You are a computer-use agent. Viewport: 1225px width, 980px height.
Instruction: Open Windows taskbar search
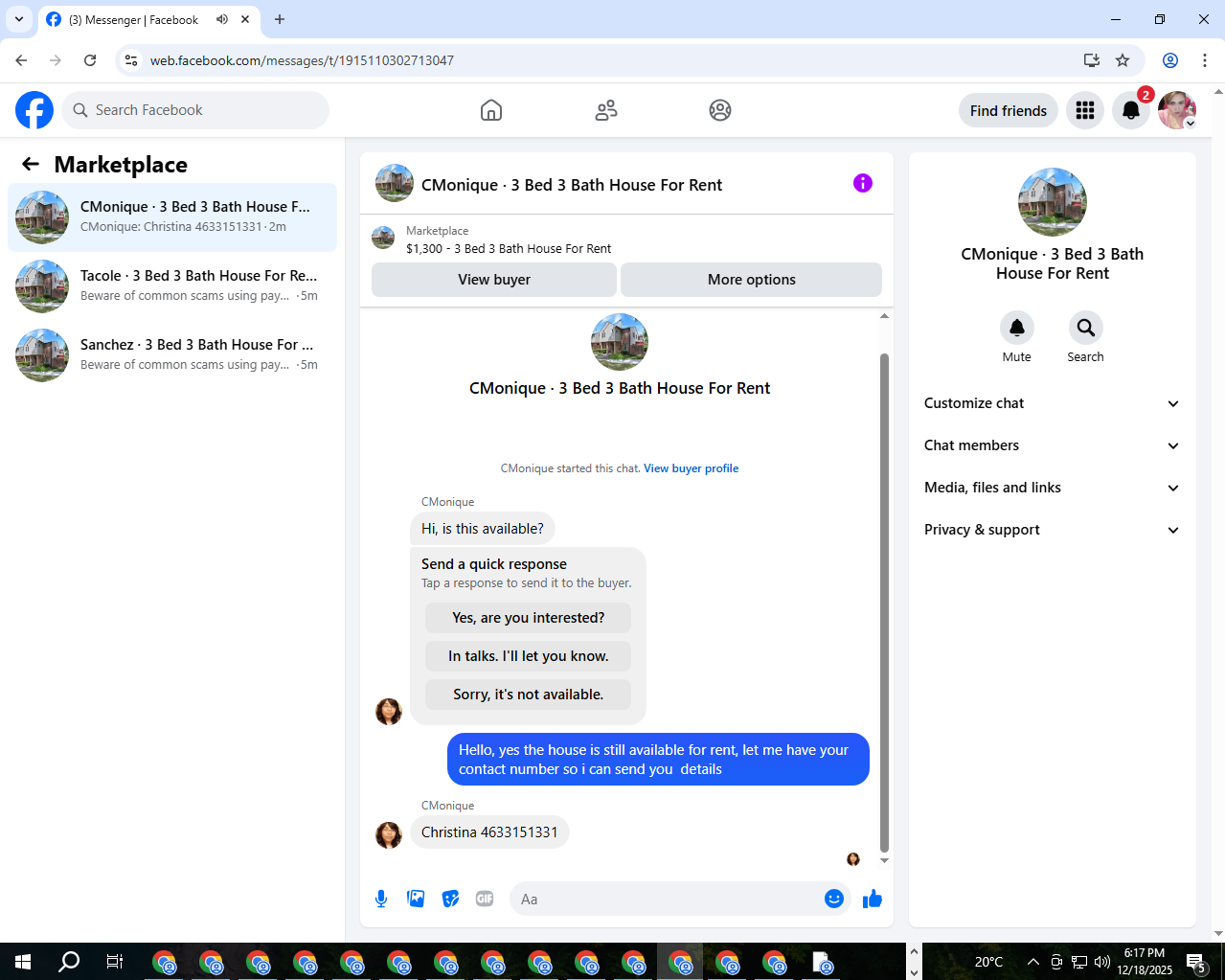[69, 962]
